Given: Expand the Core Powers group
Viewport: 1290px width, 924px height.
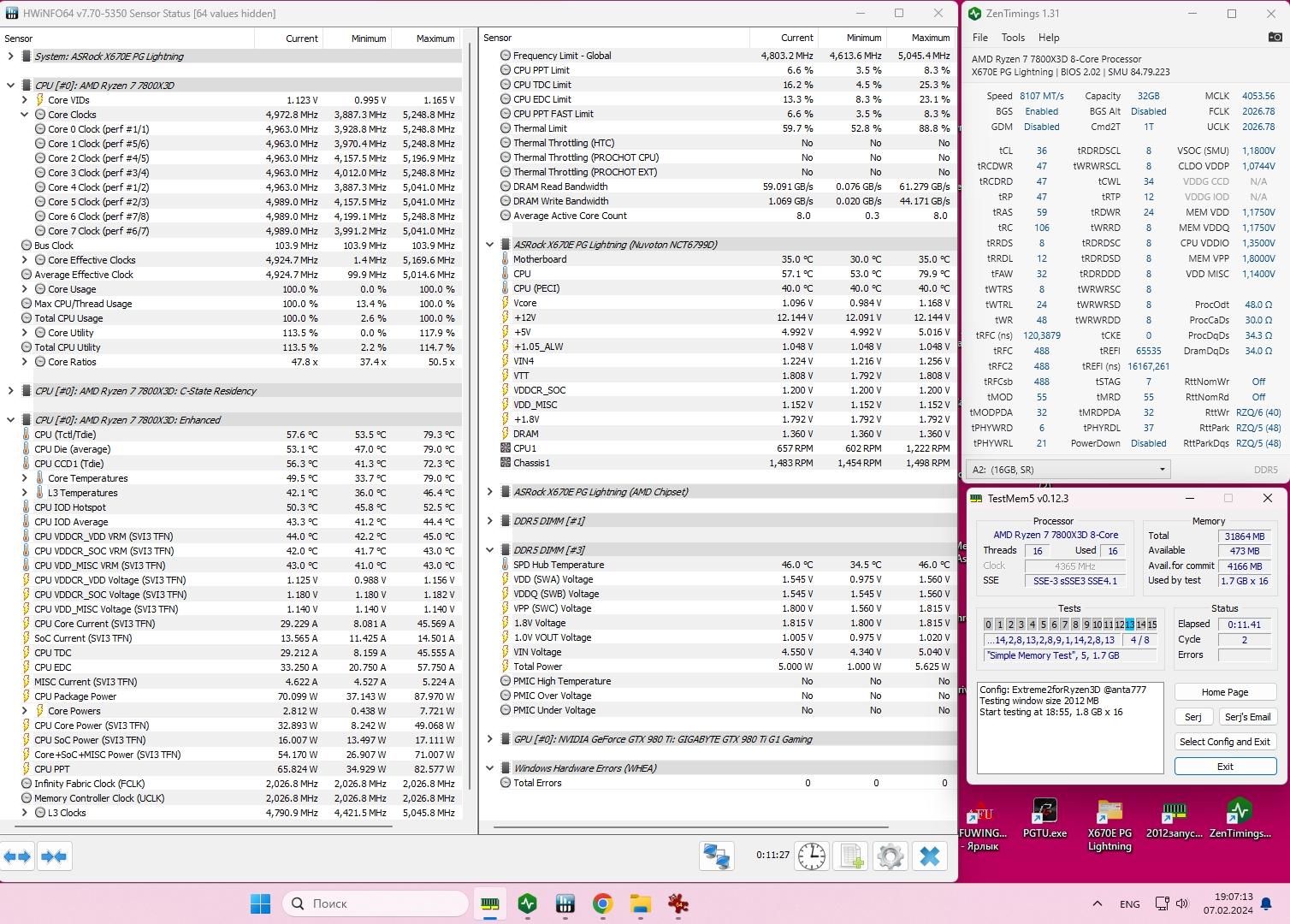Looking at the screenshot, I should (24, 711).
